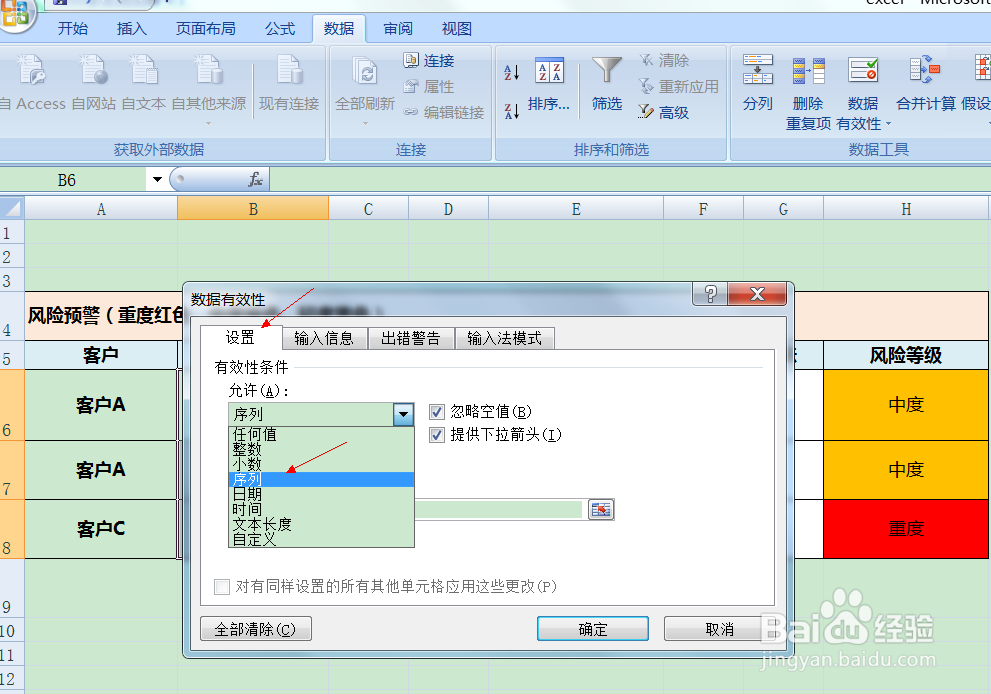Click the source input field

point(498,509)
